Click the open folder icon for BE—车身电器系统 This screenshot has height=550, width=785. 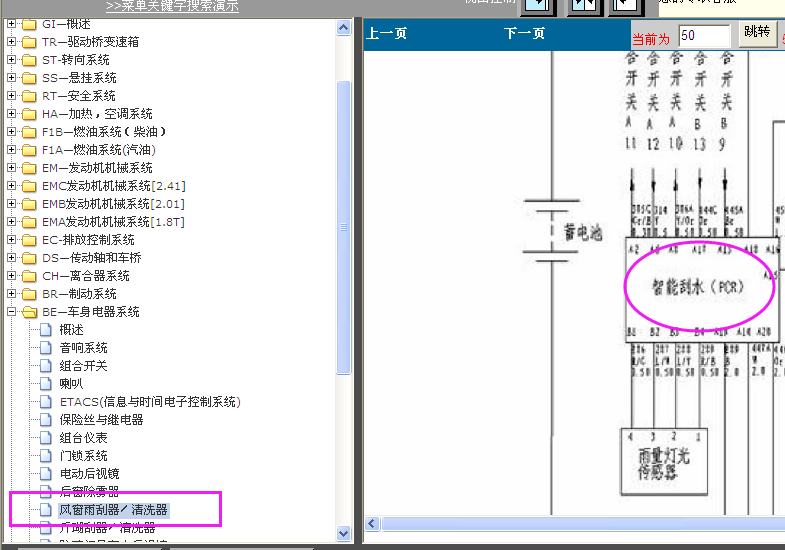(30, 312)
